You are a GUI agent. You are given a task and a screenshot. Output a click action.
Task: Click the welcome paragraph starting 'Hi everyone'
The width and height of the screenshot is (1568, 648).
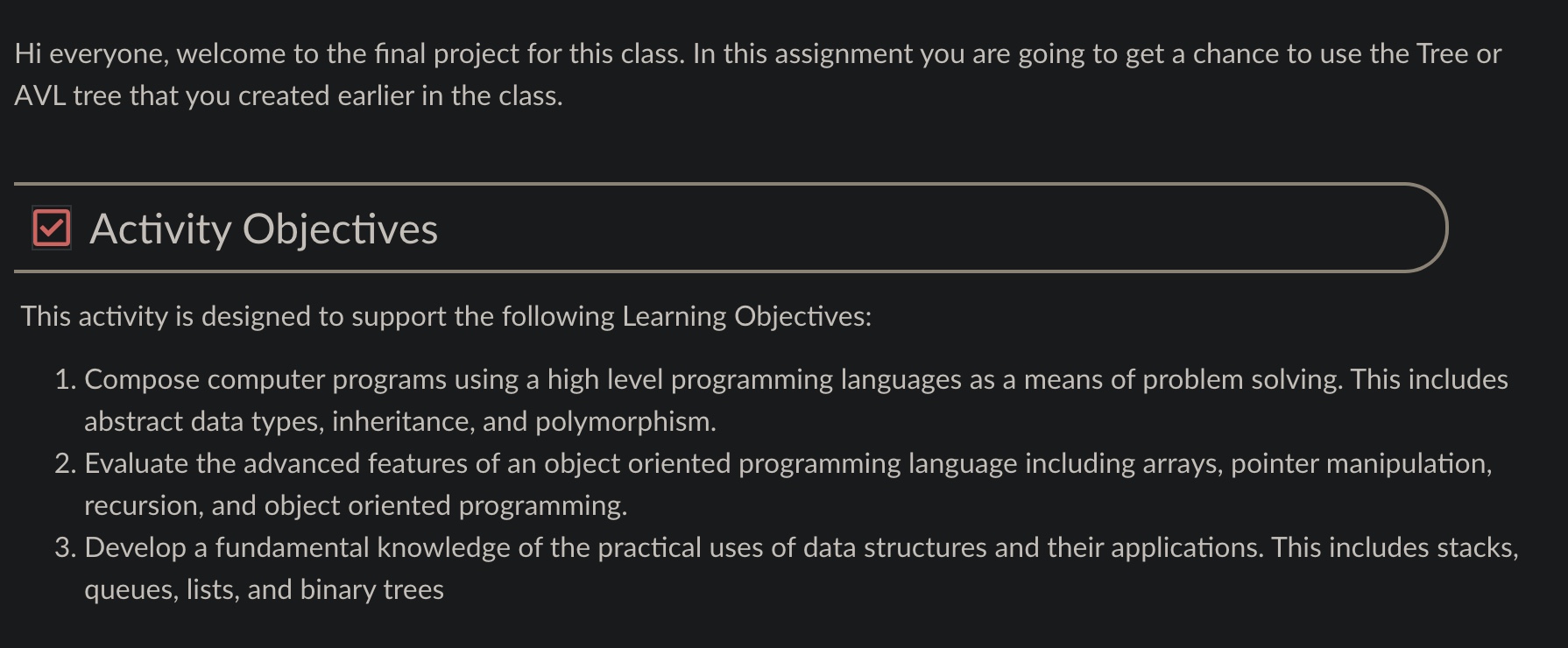pos(758,74)
